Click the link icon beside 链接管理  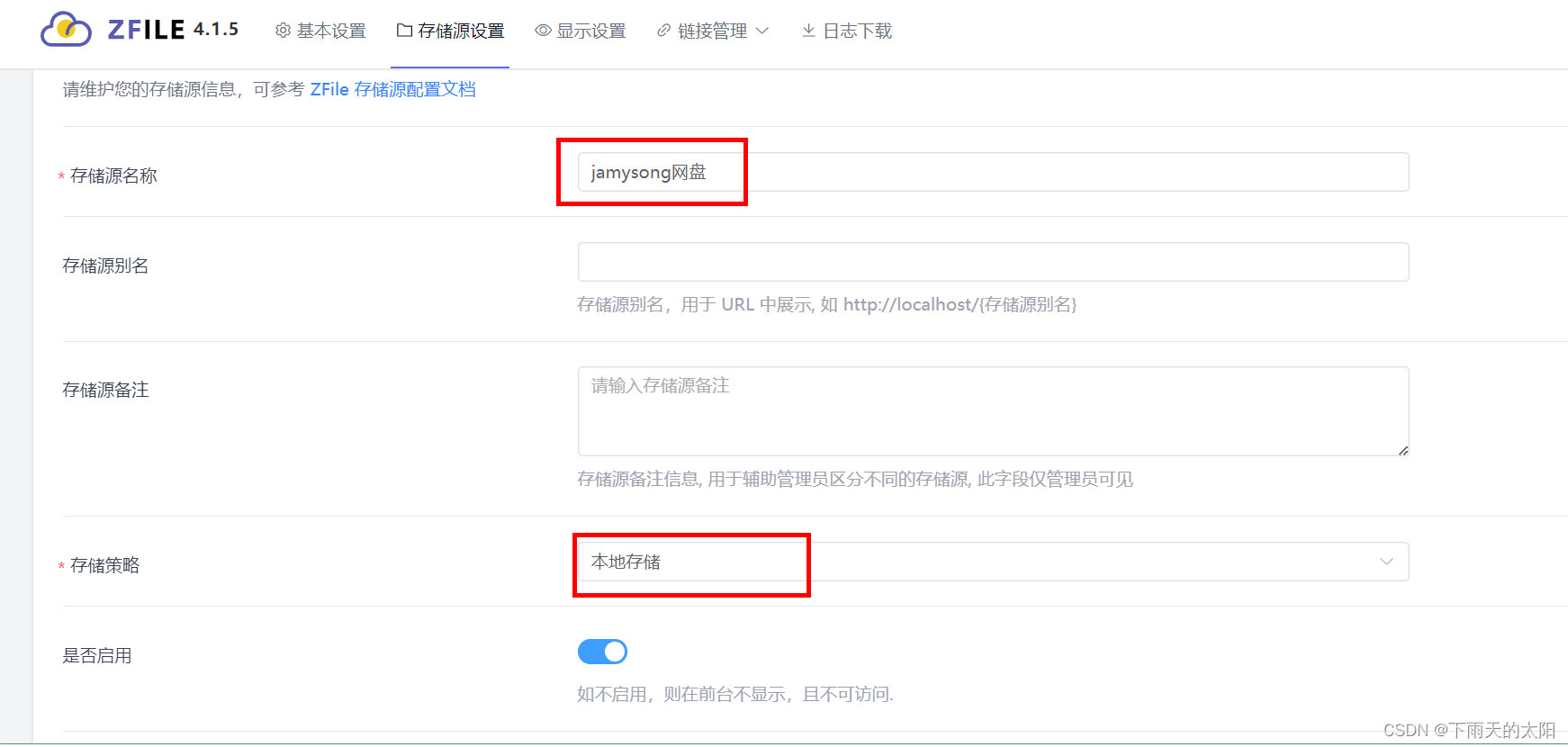663,31
